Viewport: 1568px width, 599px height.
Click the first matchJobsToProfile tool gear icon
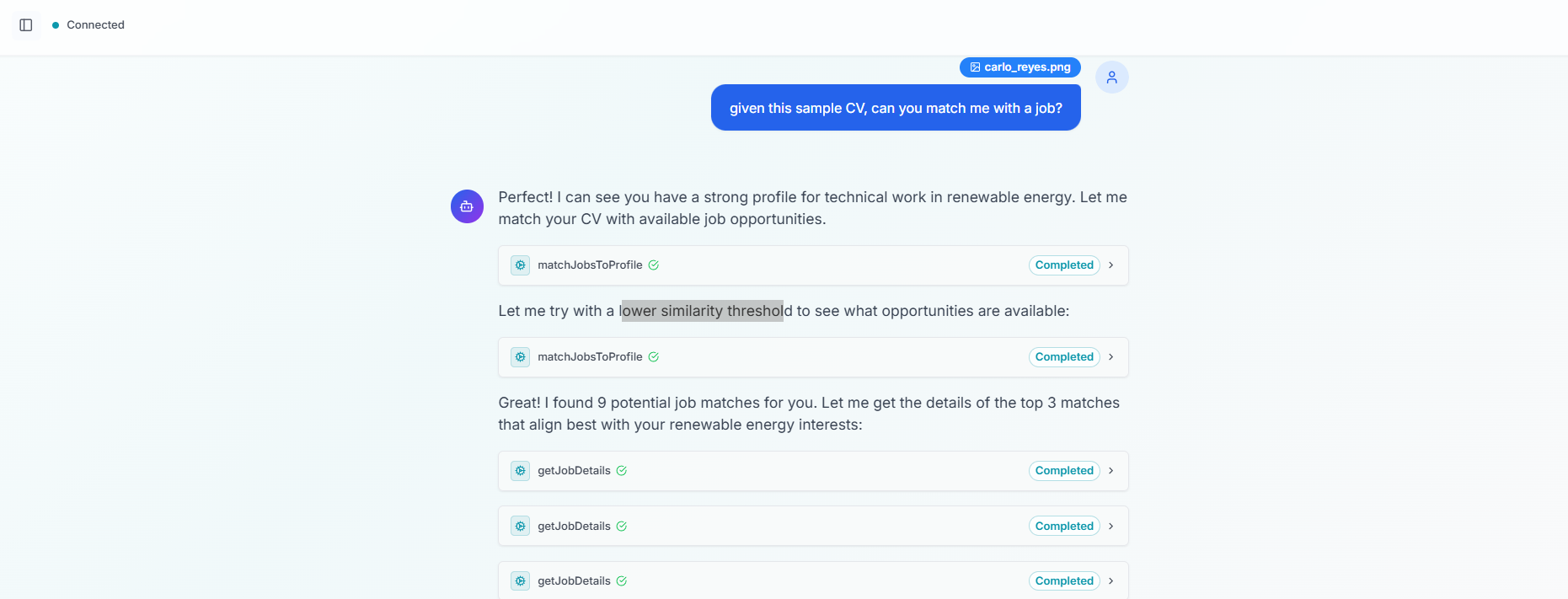521,265
